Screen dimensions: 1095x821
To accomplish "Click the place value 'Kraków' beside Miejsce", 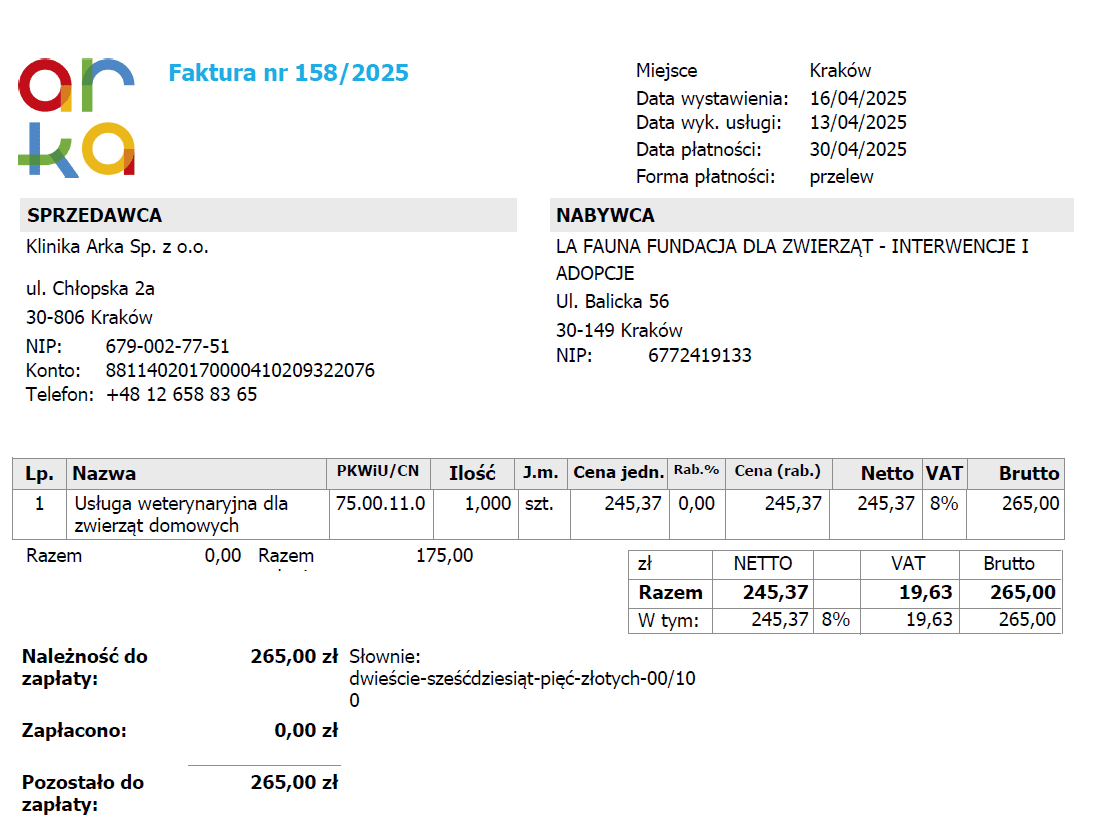I will coord(840,71).
